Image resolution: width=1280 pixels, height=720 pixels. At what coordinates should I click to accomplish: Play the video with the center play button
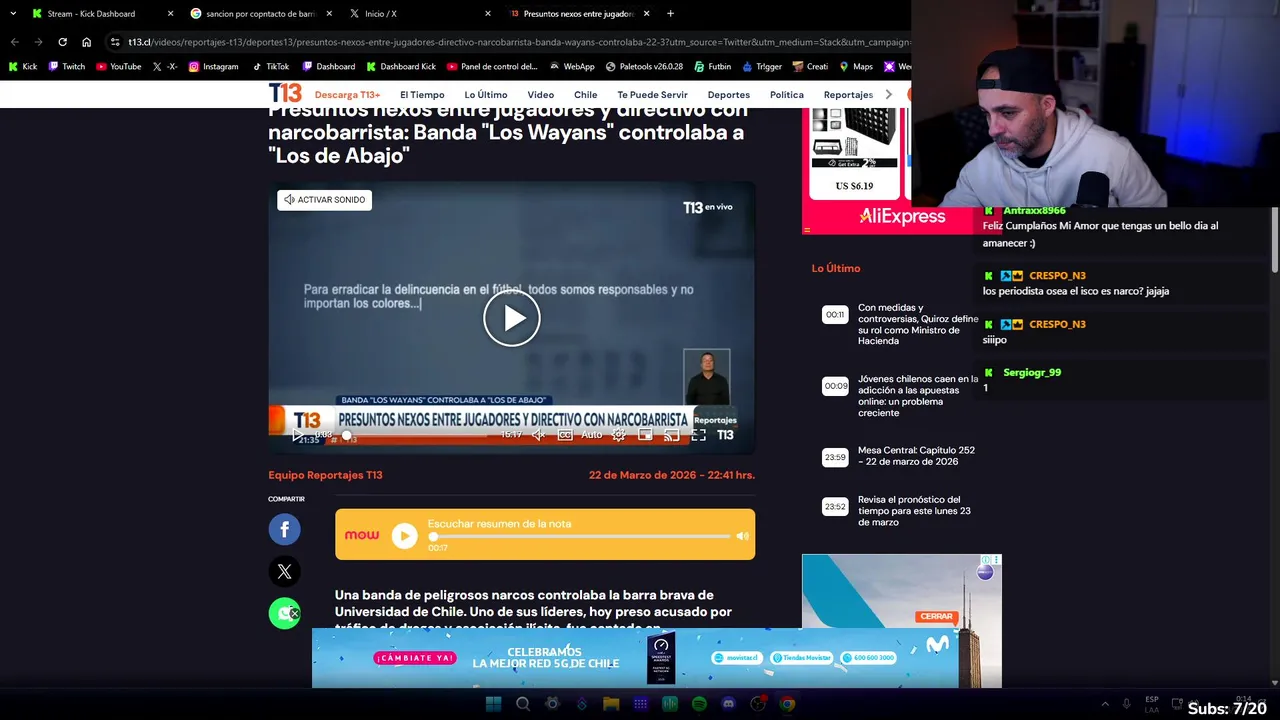(x=512, y=318)
